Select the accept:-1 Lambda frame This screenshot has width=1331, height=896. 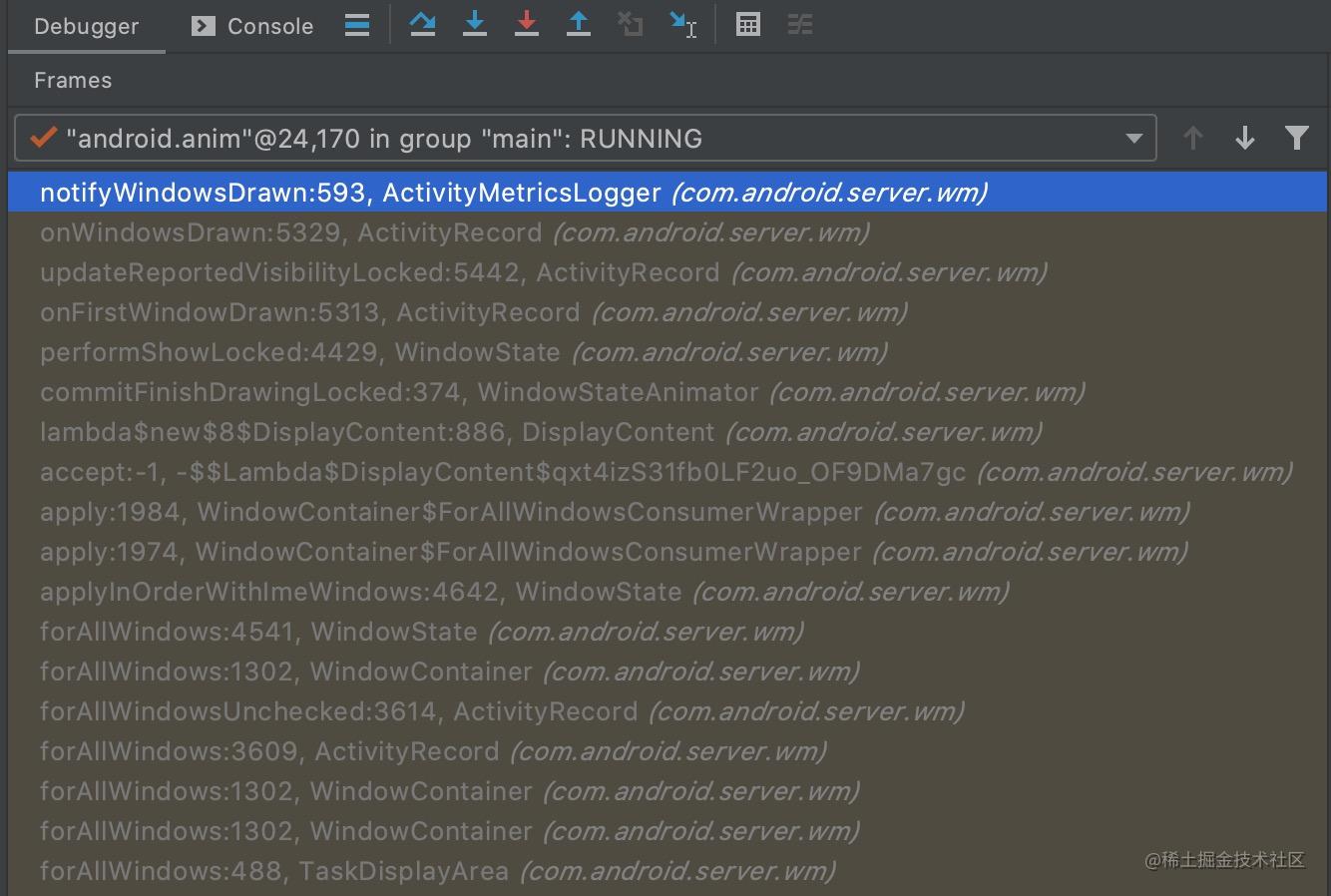[x=667, y=472]
